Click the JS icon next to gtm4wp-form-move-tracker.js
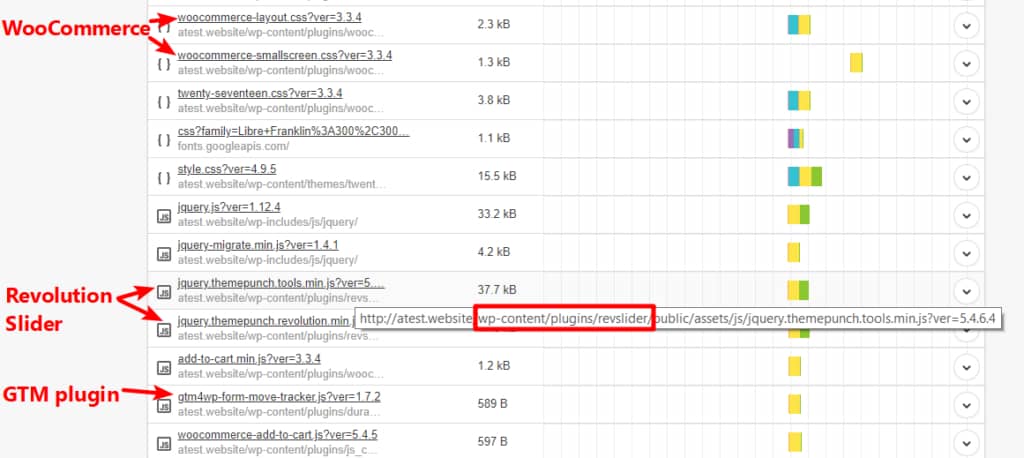The image size is (1024, 458). click(165, 406)
